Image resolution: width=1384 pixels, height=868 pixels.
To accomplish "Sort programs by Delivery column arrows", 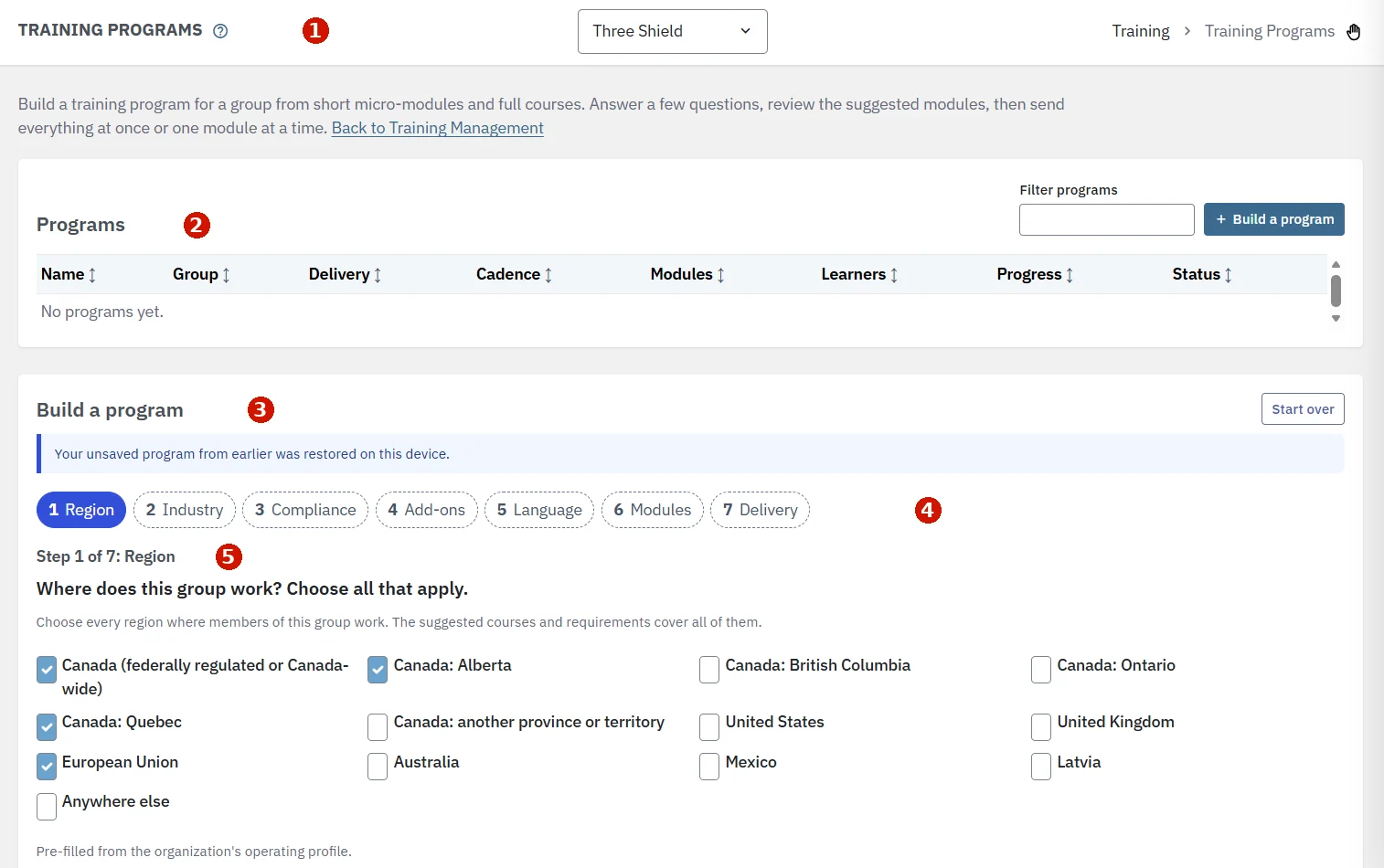I will [x=378, y=275].
